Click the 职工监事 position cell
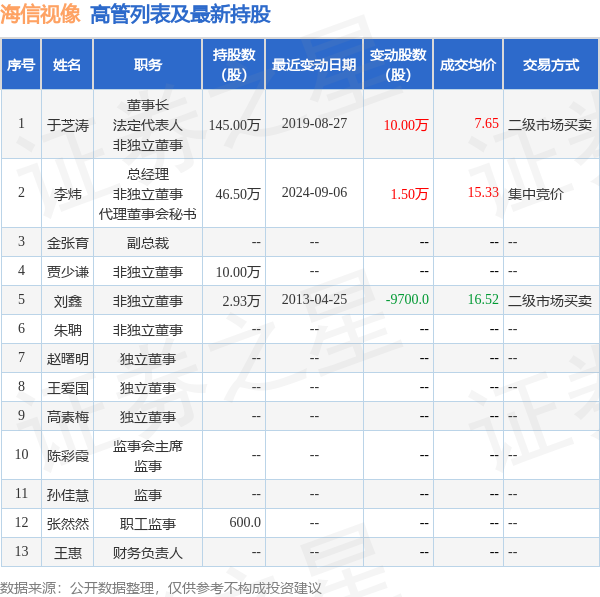The width and height of the screenshot is (600, 597). [x=148, y=524]
